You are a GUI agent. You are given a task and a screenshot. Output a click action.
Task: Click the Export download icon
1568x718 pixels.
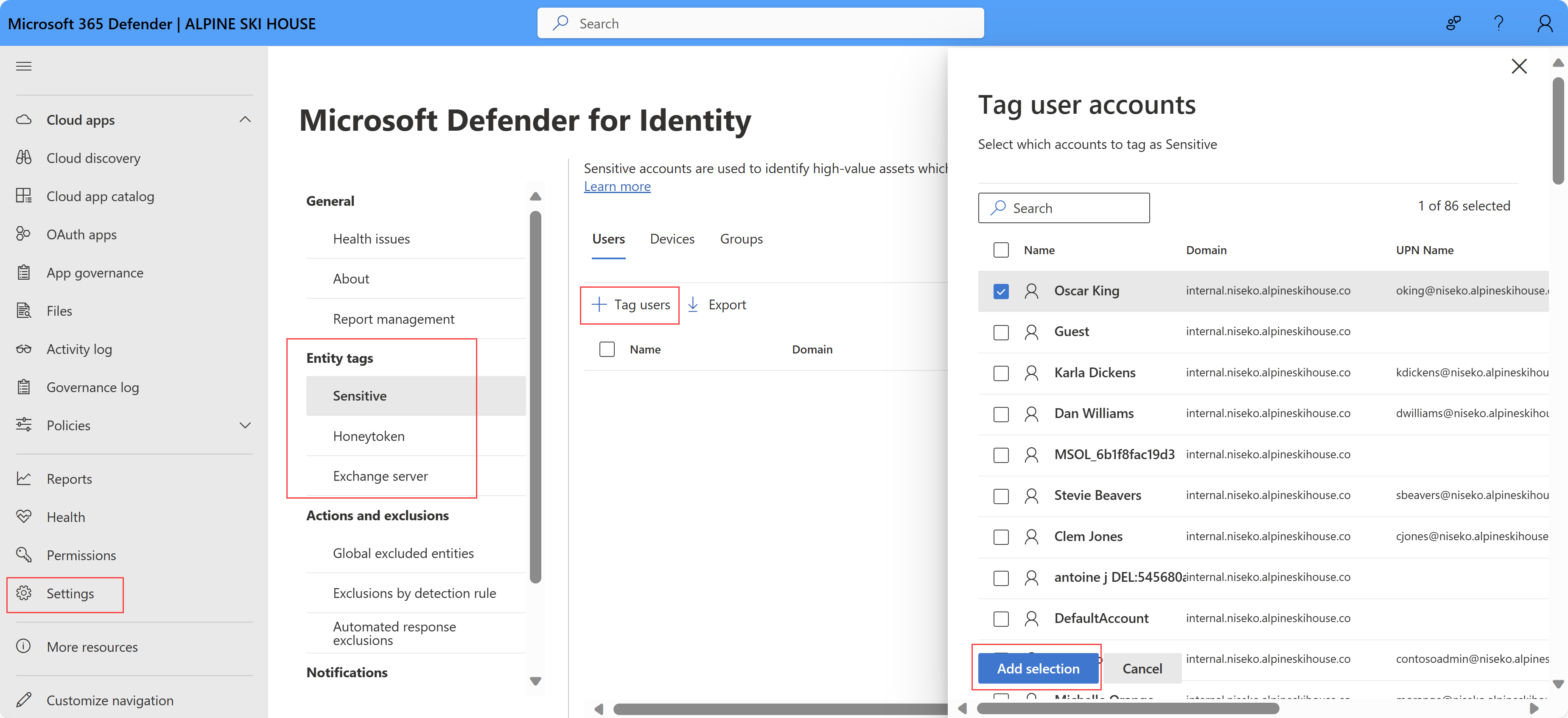tap(693, 305)
